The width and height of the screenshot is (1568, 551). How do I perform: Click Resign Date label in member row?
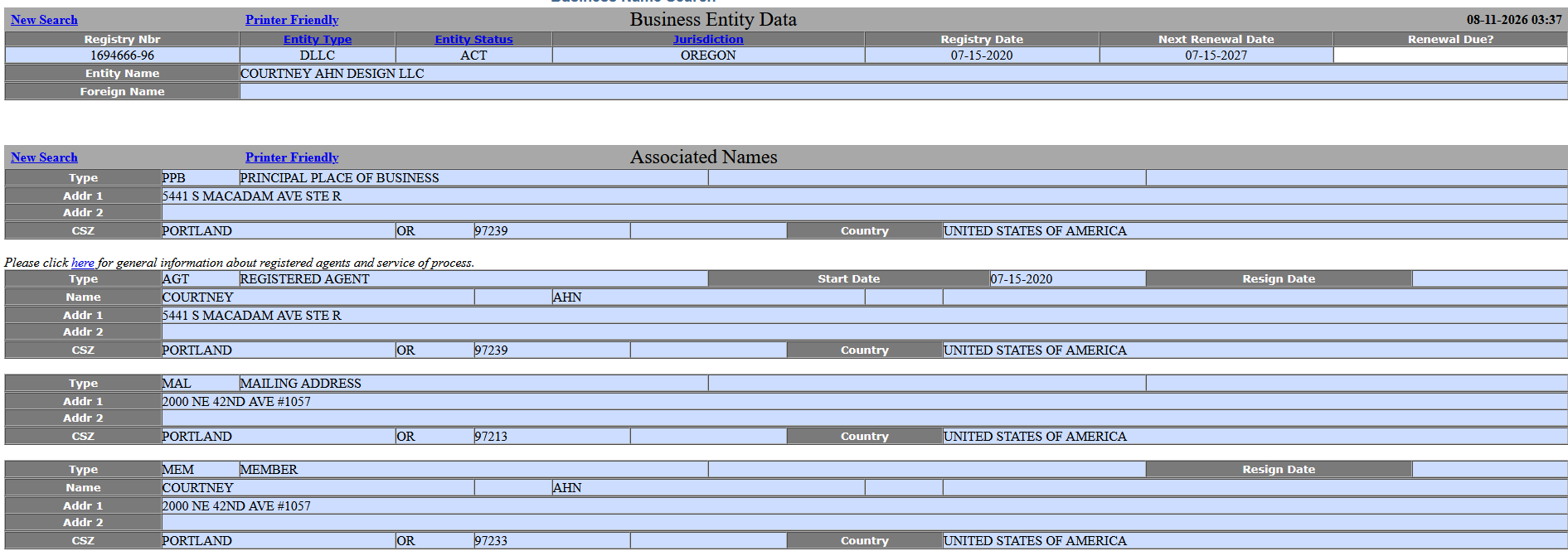[x=1279, y=470]
